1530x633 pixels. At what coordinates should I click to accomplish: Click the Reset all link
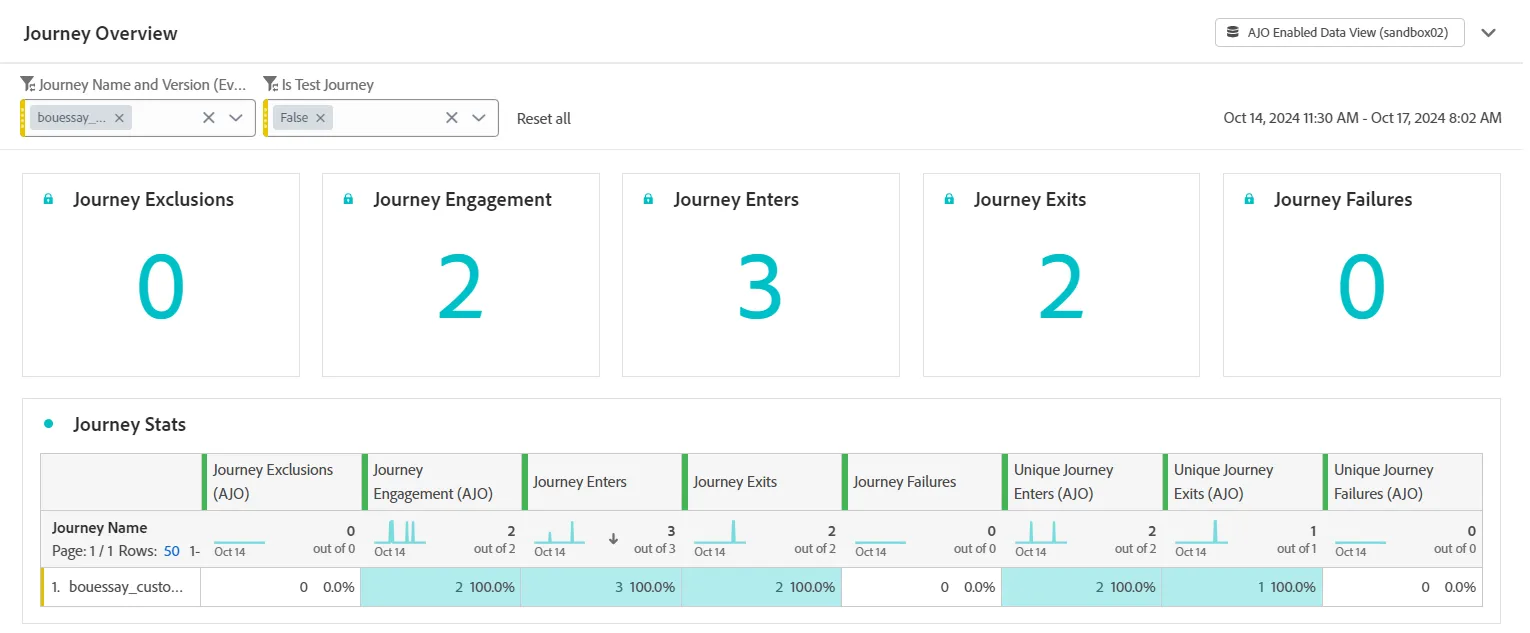pos(544,119)
